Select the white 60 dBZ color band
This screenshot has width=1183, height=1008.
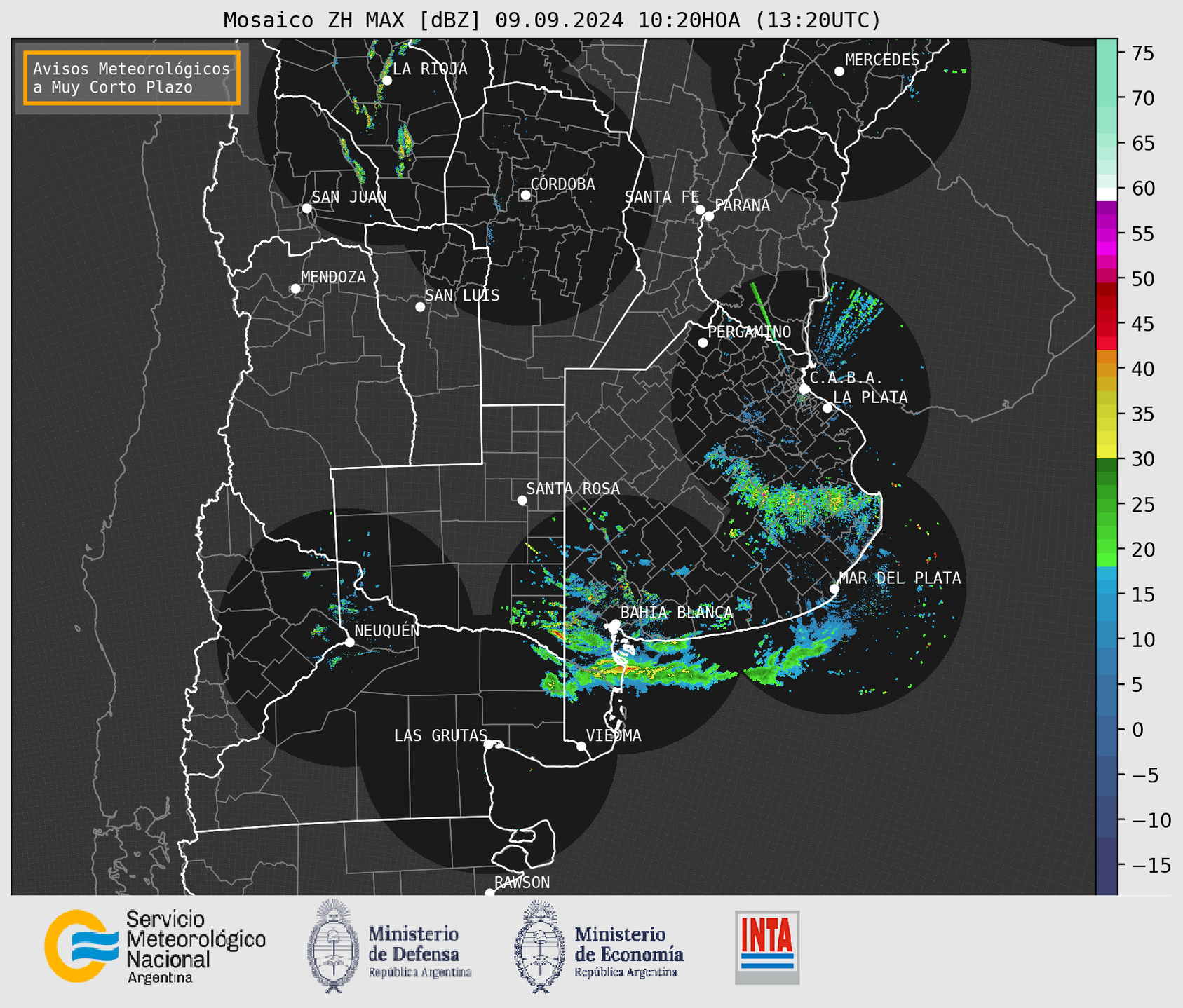pos(1107,194)
